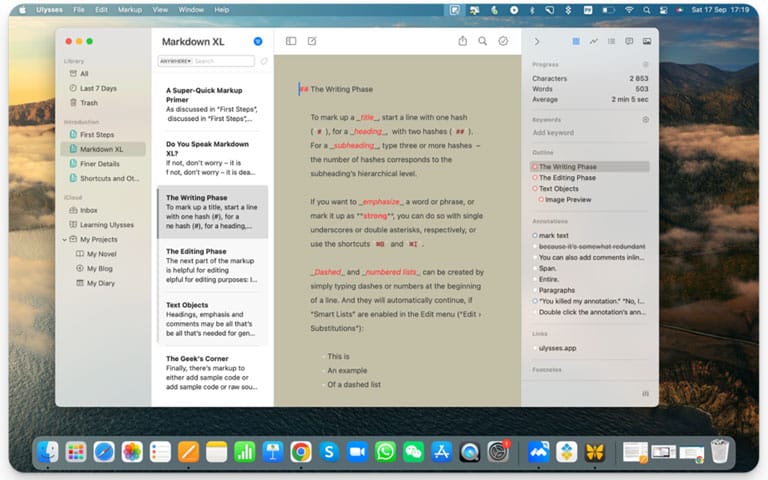Open Numbers from the Dock
This screenshot has width=768, height=480.
244,452
